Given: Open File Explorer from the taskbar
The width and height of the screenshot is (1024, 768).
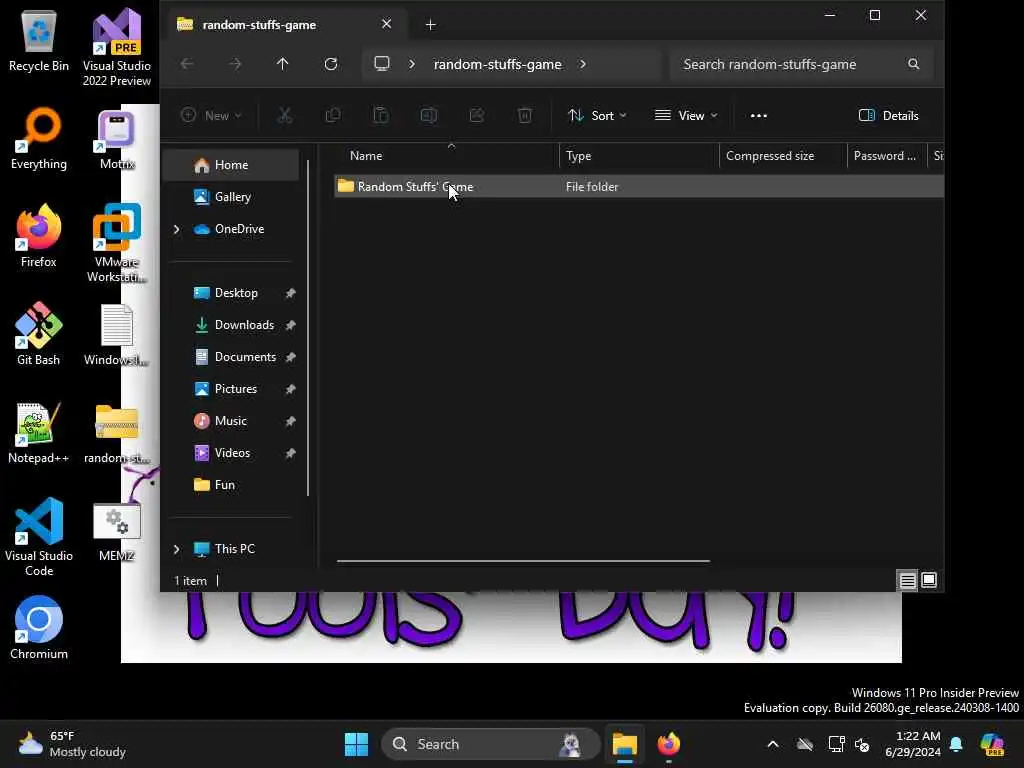Looking at the screenshot, I should 624,744.
